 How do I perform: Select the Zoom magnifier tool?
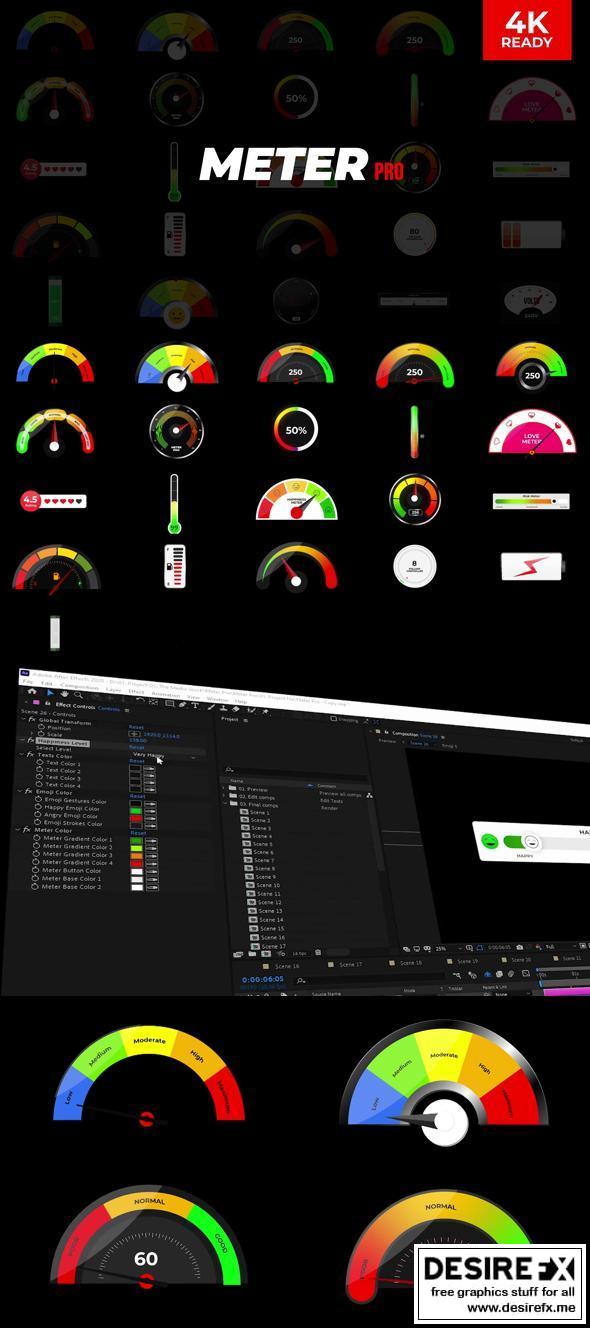point(79,695)
